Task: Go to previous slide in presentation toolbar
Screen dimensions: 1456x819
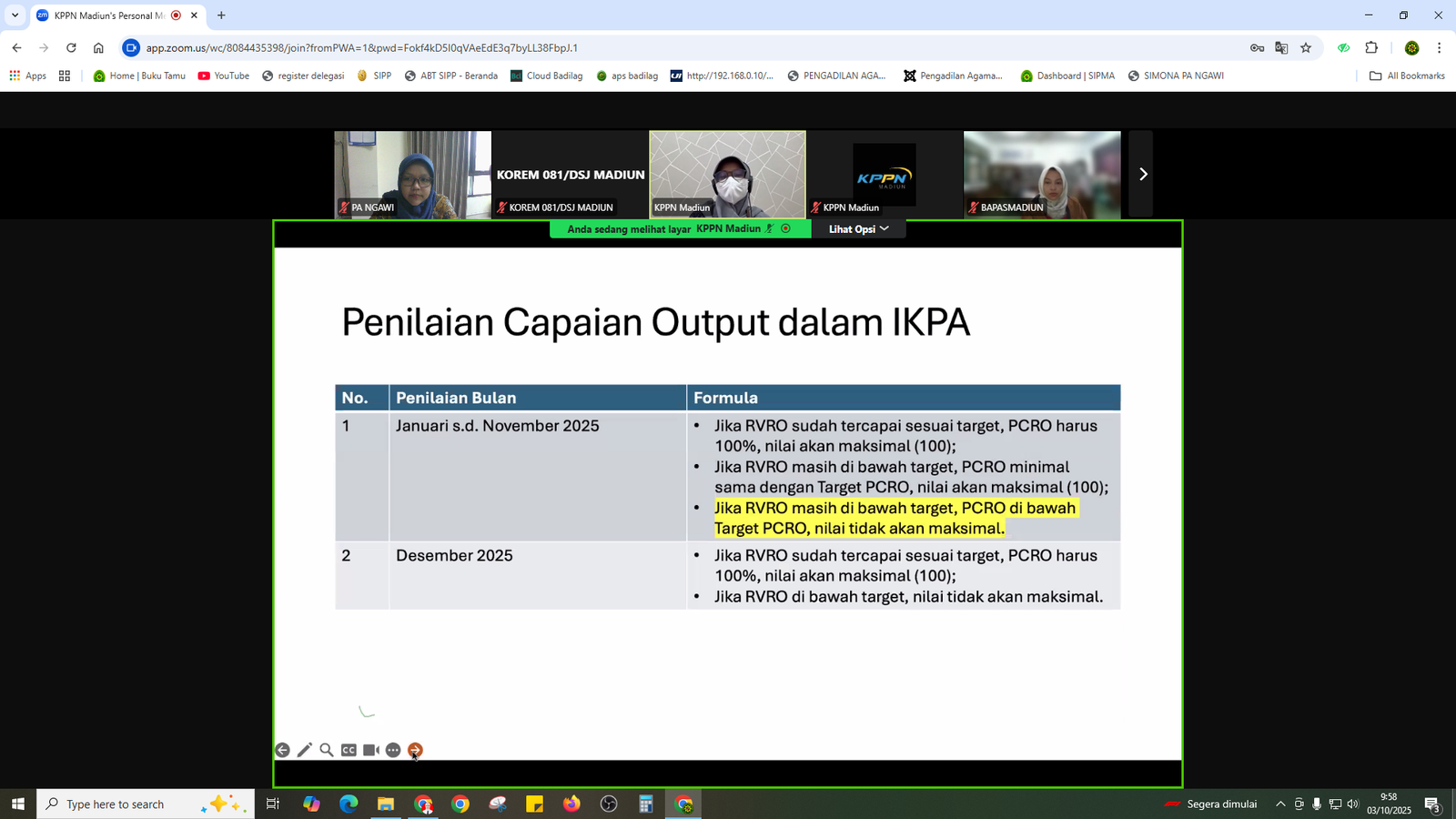Action: click(x=282, y=750)
